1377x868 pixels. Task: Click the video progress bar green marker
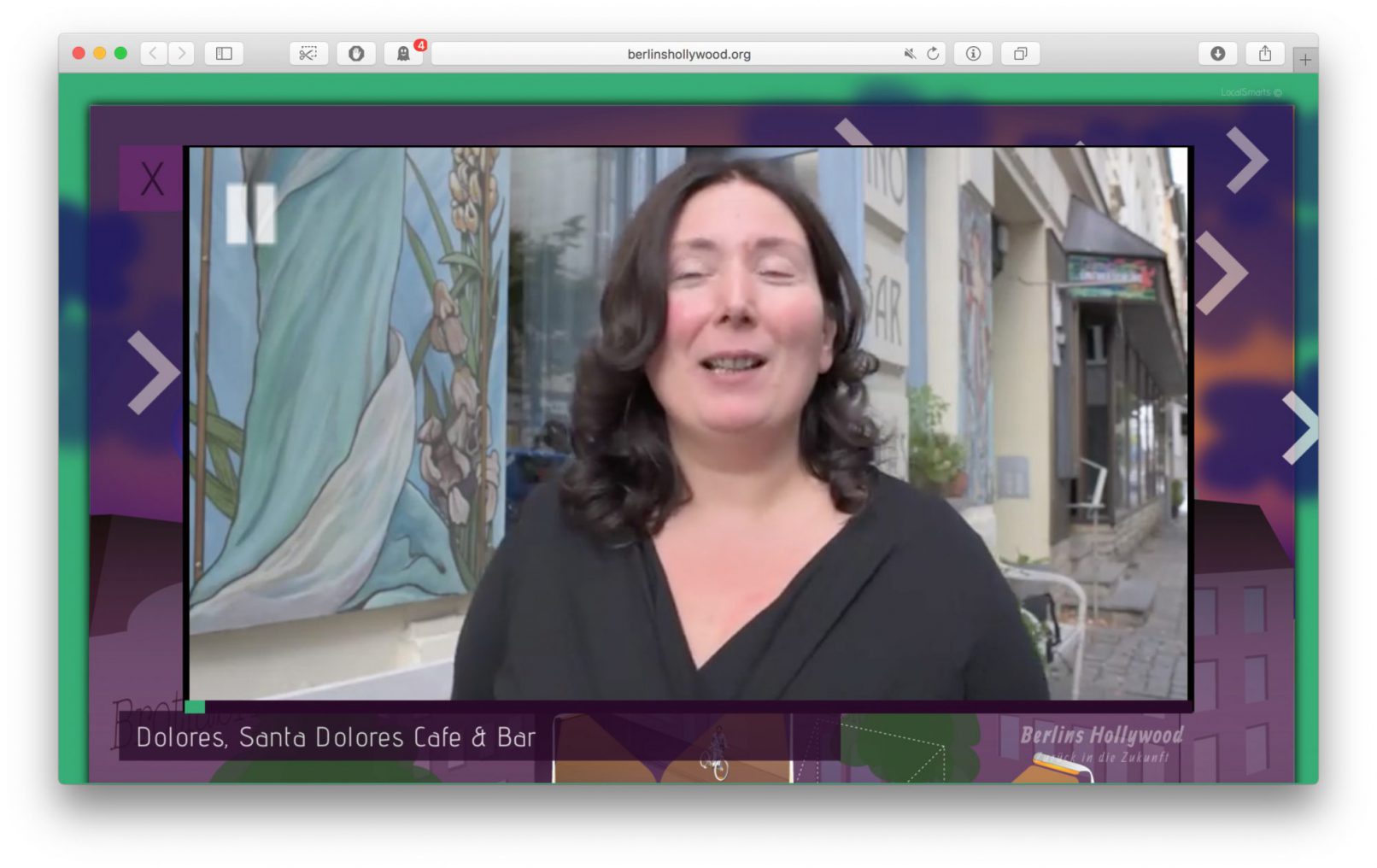click(x=195, y=707)
